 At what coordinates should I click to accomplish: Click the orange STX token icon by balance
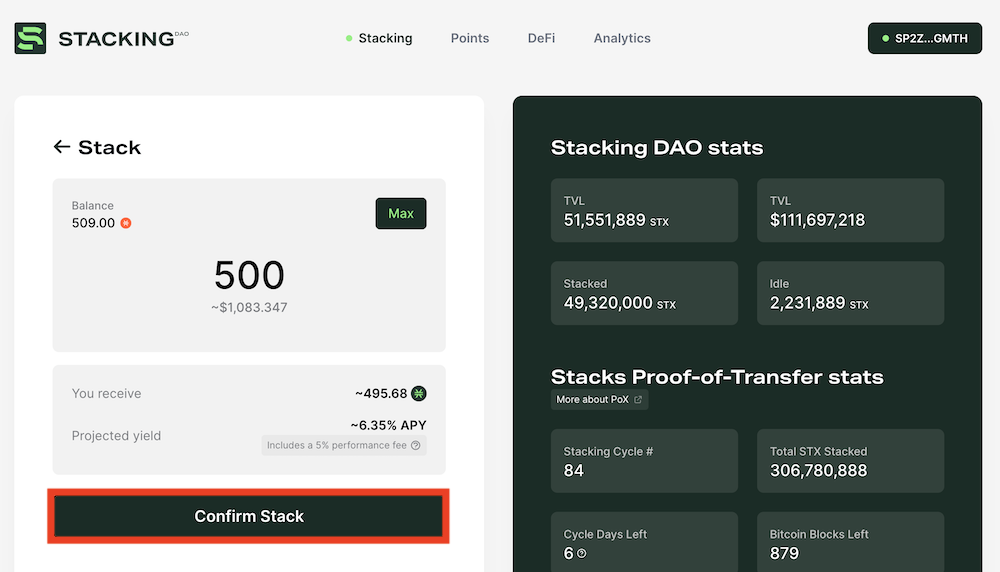[x=126, y=223]
